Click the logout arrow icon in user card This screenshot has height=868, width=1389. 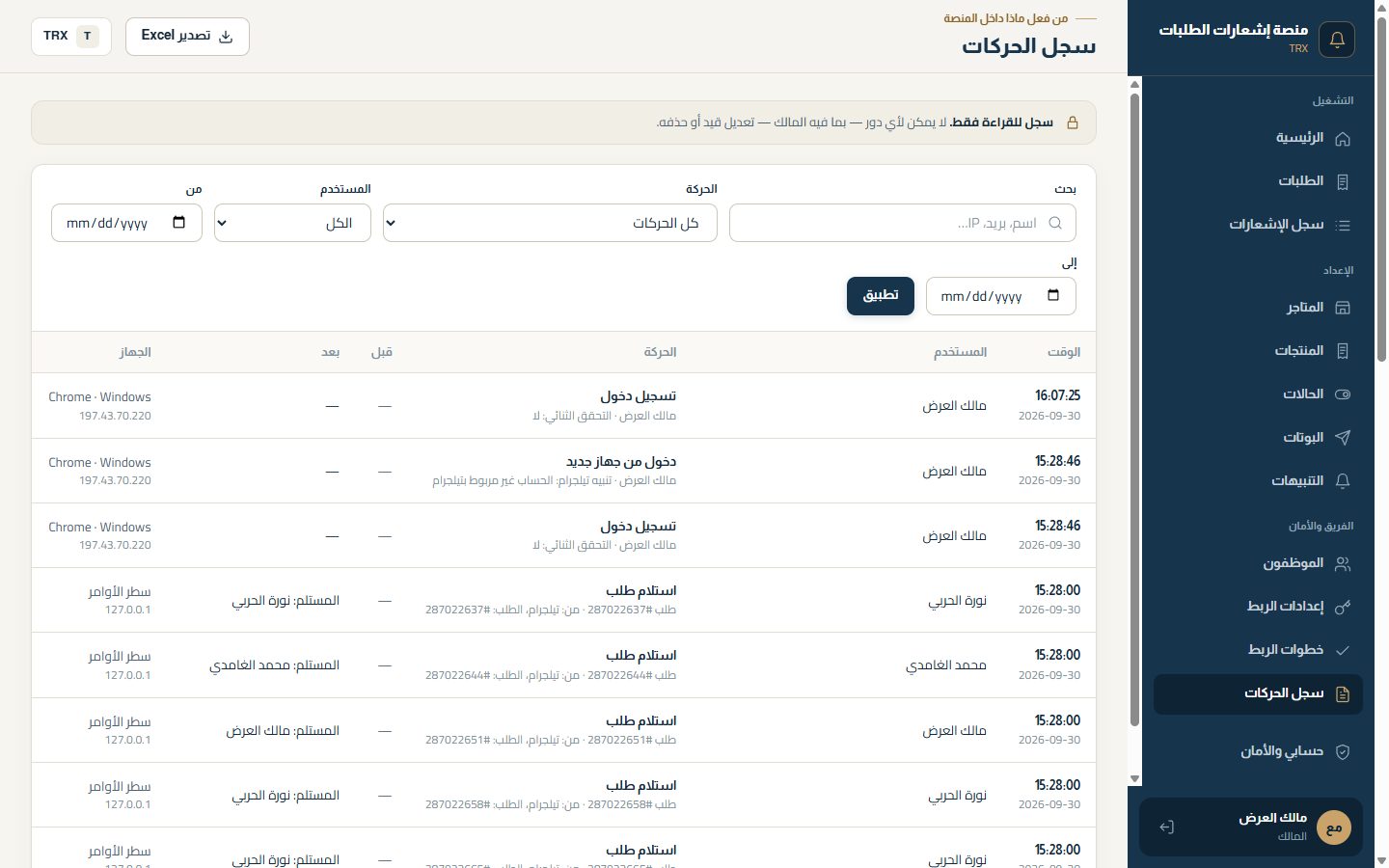click(1166, 827)
